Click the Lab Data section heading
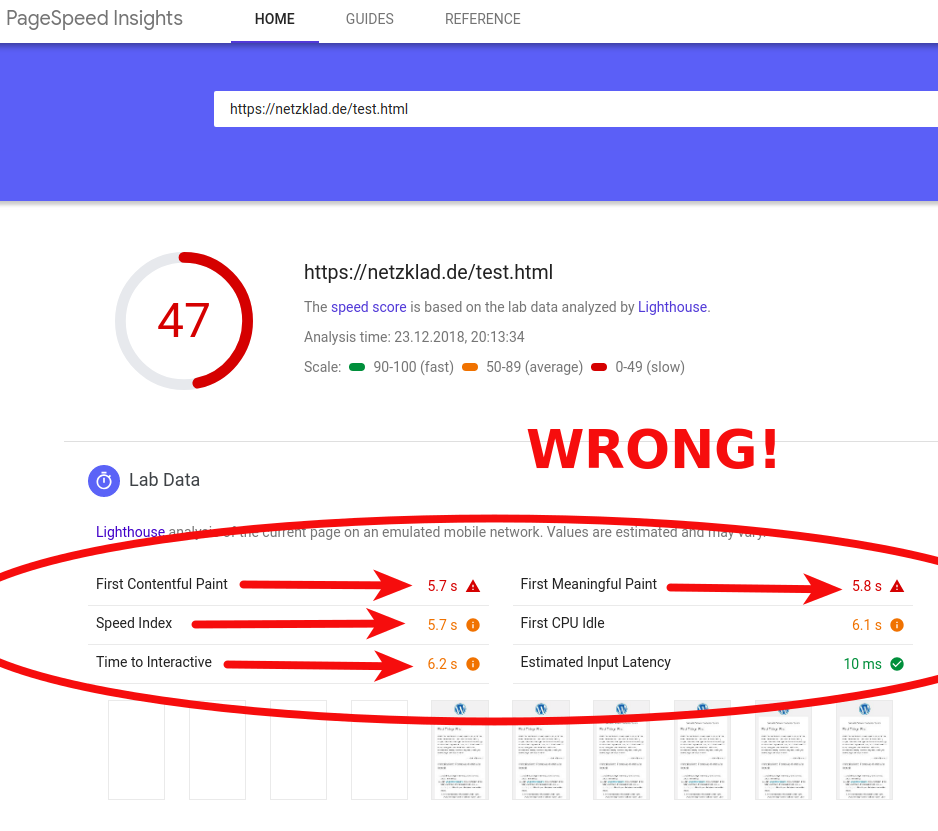The image size is (938, 831). [x=165, y=480]
